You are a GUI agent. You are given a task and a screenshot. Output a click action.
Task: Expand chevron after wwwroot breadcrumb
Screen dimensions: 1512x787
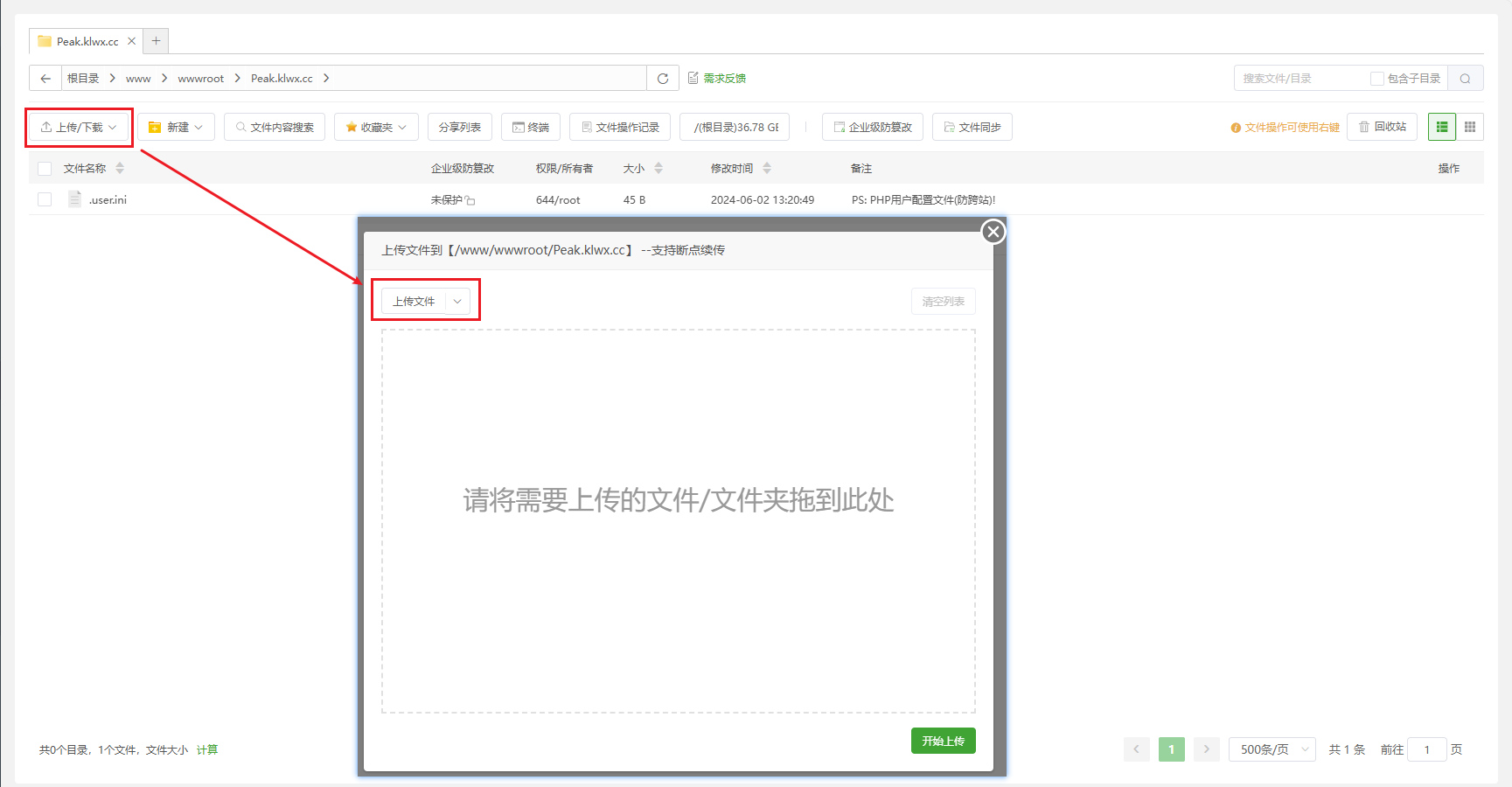tap(237, 78)
